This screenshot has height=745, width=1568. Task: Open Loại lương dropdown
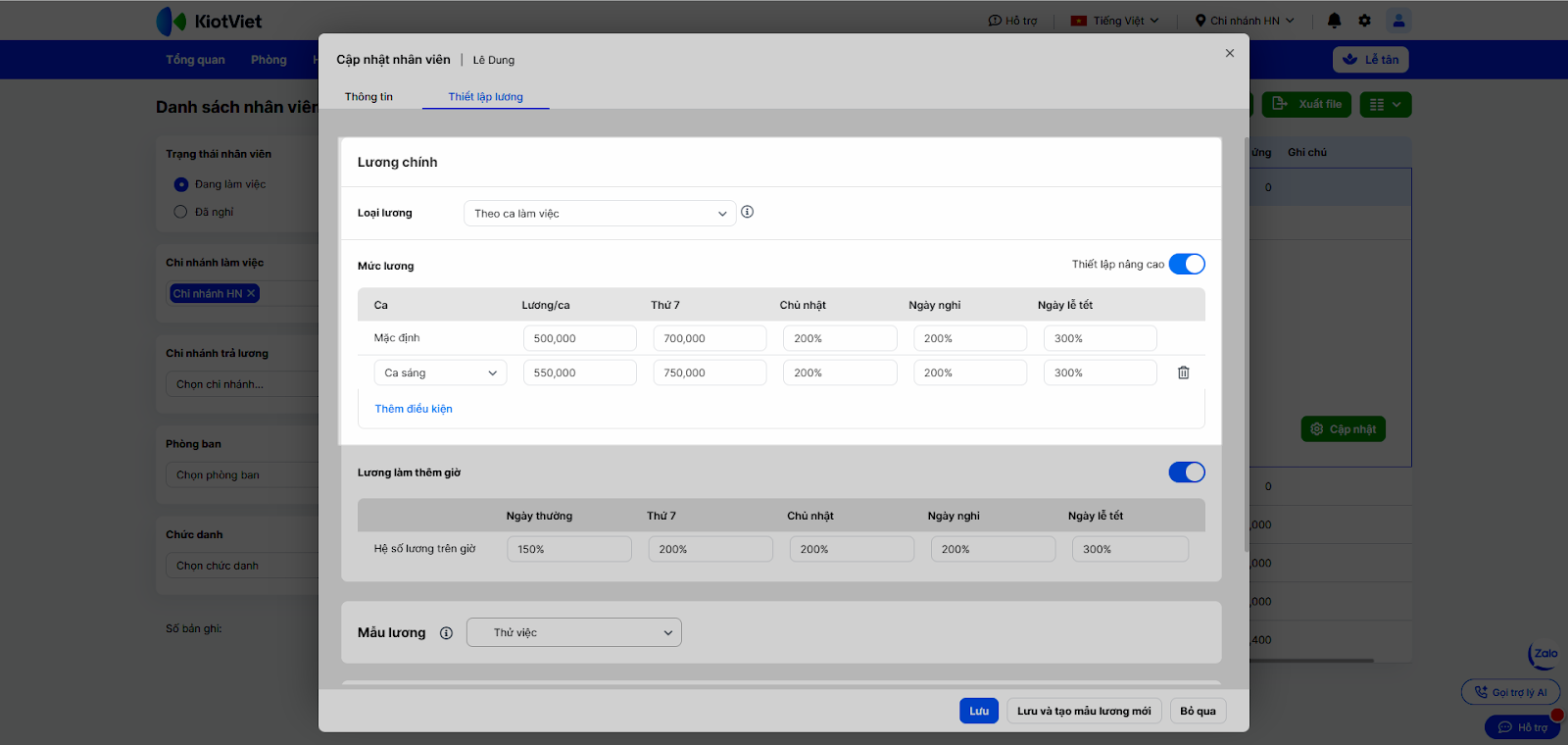599,214
